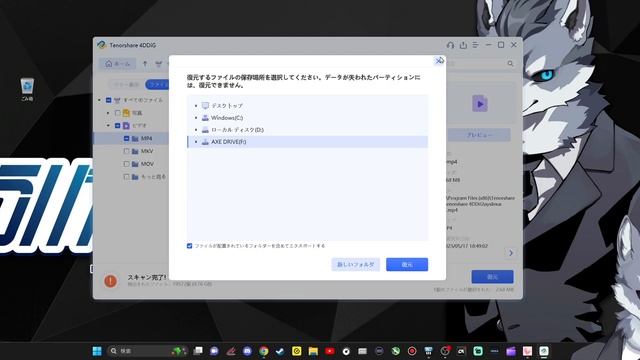The height and width of the screenshot is (360, 640).
Task: Toggle the すべてのファイル checkbox in the tree
Action: pos(109,100)
